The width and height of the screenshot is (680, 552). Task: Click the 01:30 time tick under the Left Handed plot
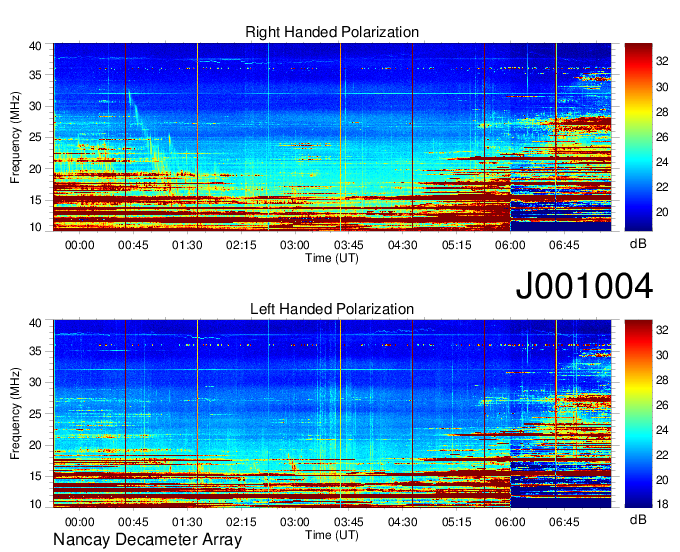(187, 522)
